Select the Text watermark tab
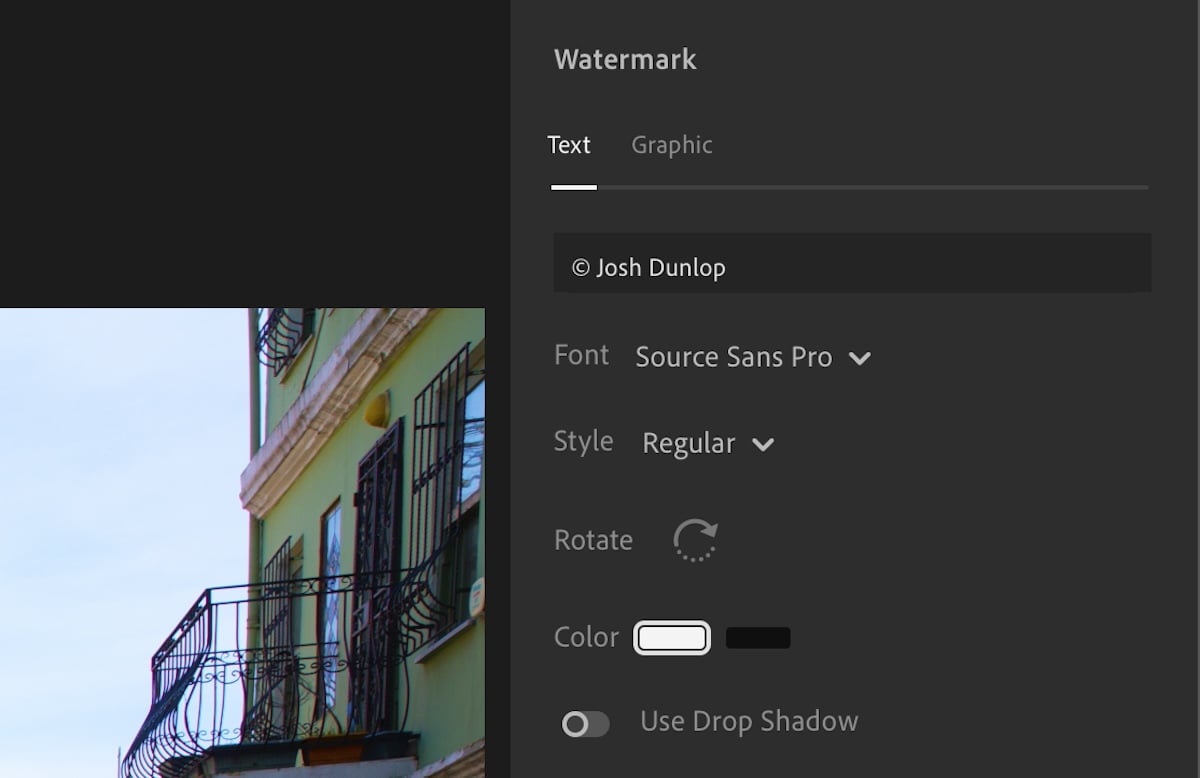Image resolution: width=1200 pixels, height=778 pixels. 569,145
